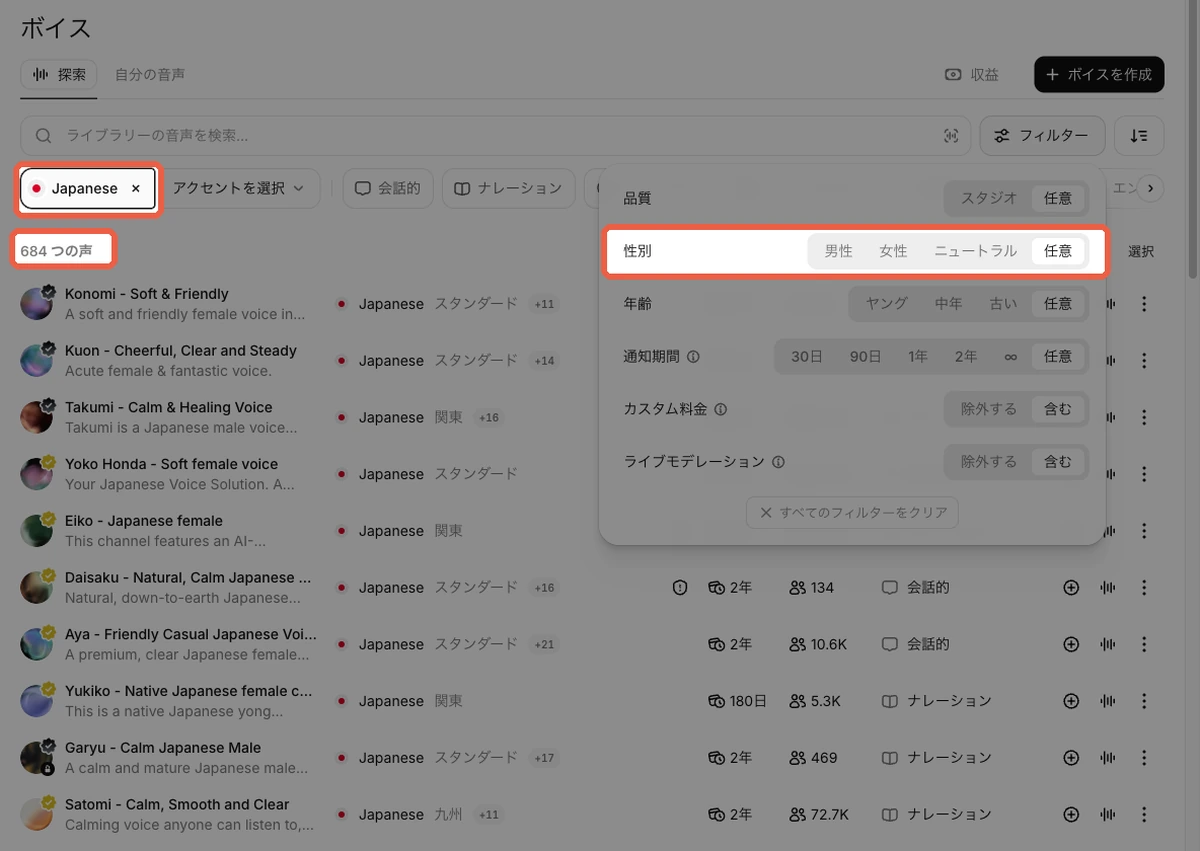Add Yukiko voice with plus icon
Viewport: 1200px width, 851px height.
point(1071,701)
